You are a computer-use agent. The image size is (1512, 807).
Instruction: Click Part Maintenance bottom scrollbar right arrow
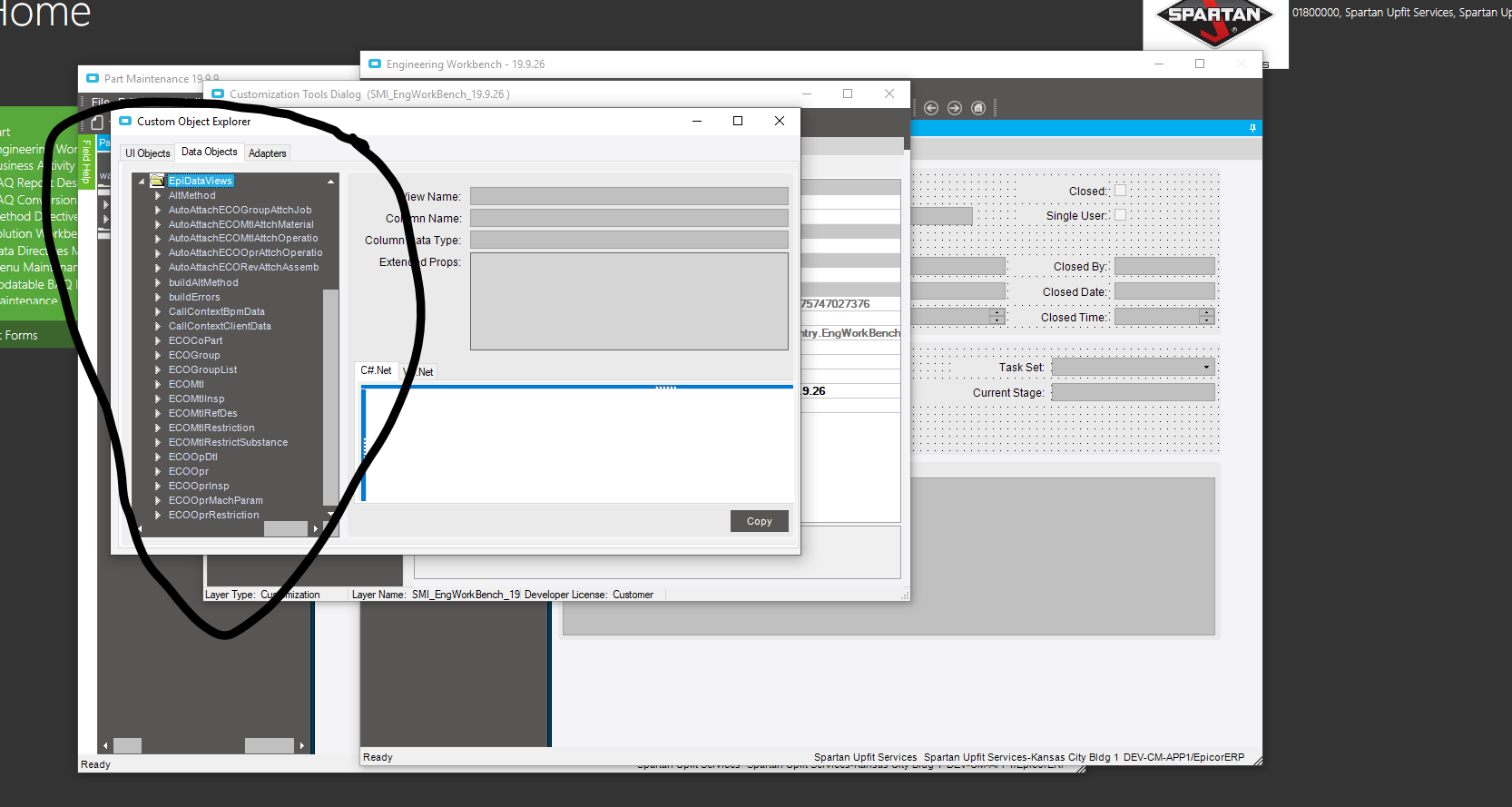tap(302, 746)
